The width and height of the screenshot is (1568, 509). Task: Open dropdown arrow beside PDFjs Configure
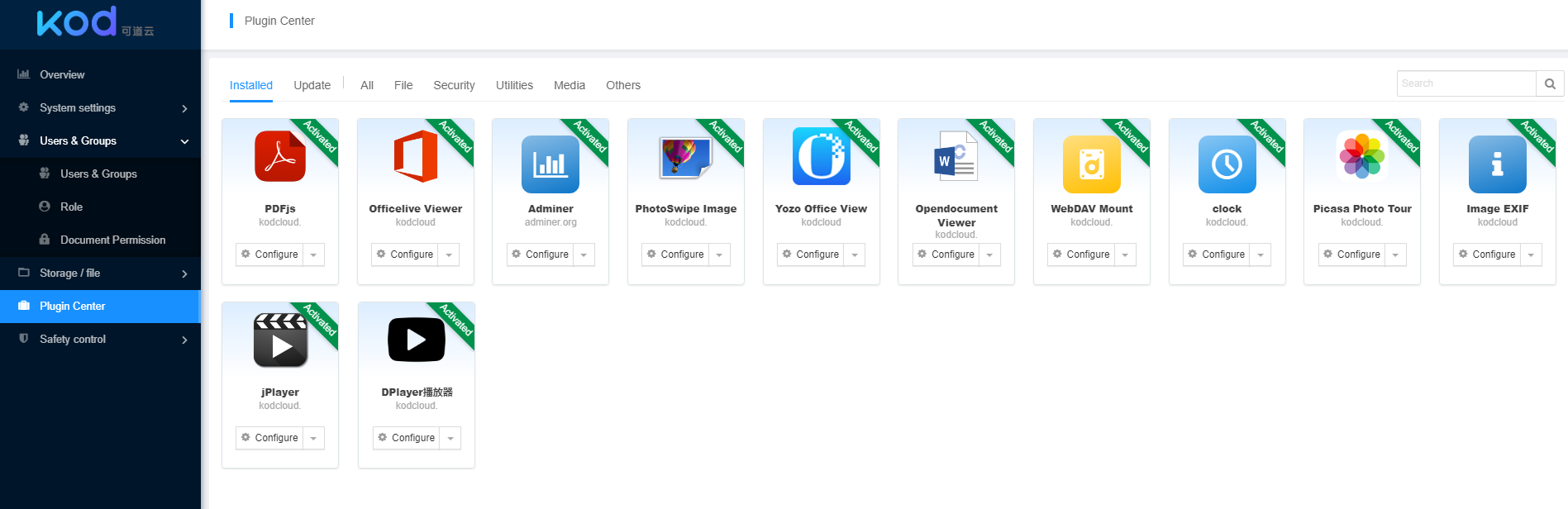pos(313,254)
